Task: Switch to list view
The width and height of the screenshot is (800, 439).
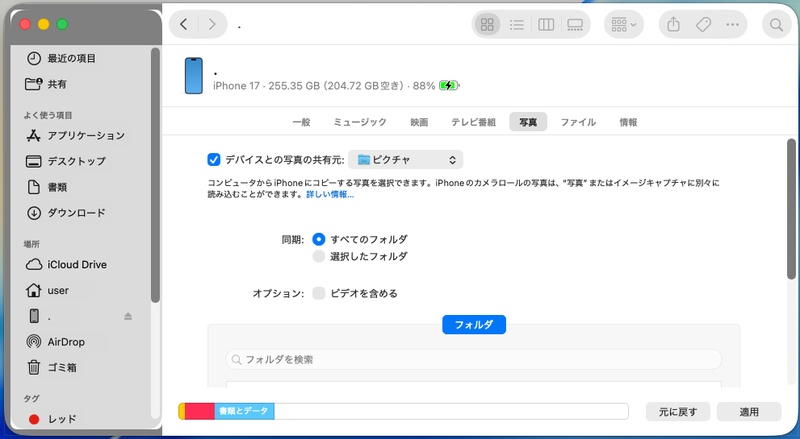Action: (x=517, y=25)
